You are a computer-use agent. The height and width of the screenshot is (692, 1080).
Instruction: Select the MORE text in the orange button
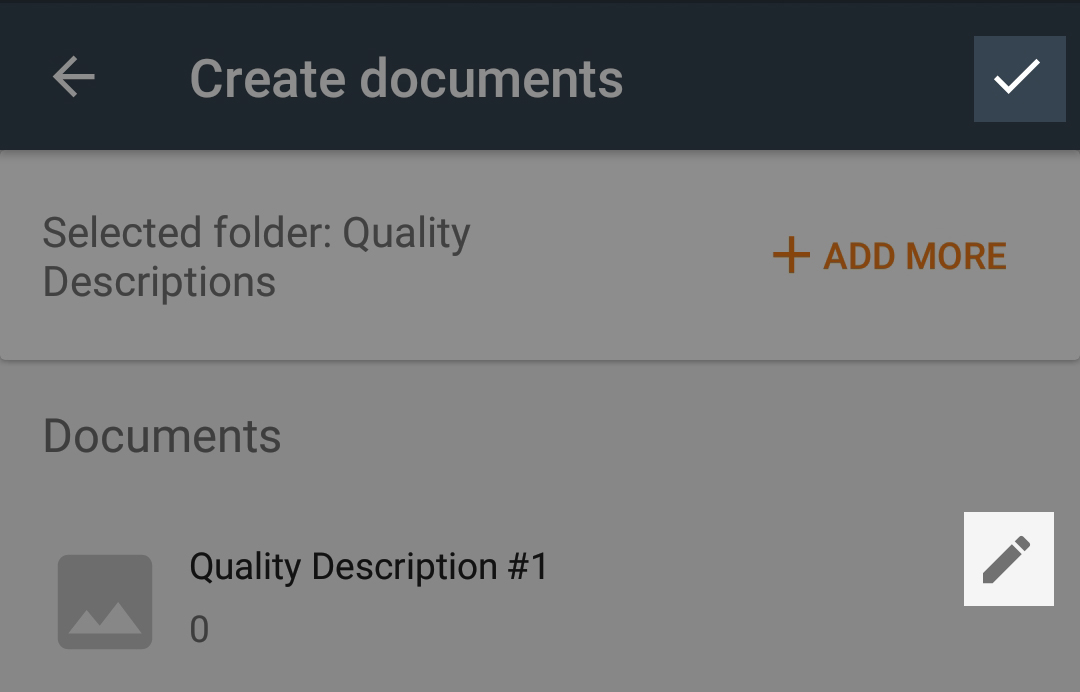(x=956, y=256)
